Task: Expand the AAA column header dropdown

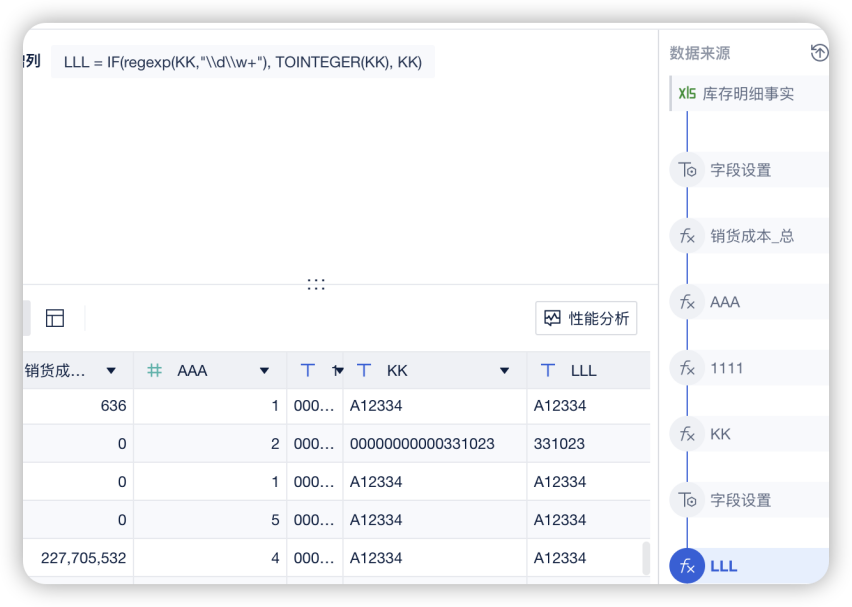Action: 264,371
